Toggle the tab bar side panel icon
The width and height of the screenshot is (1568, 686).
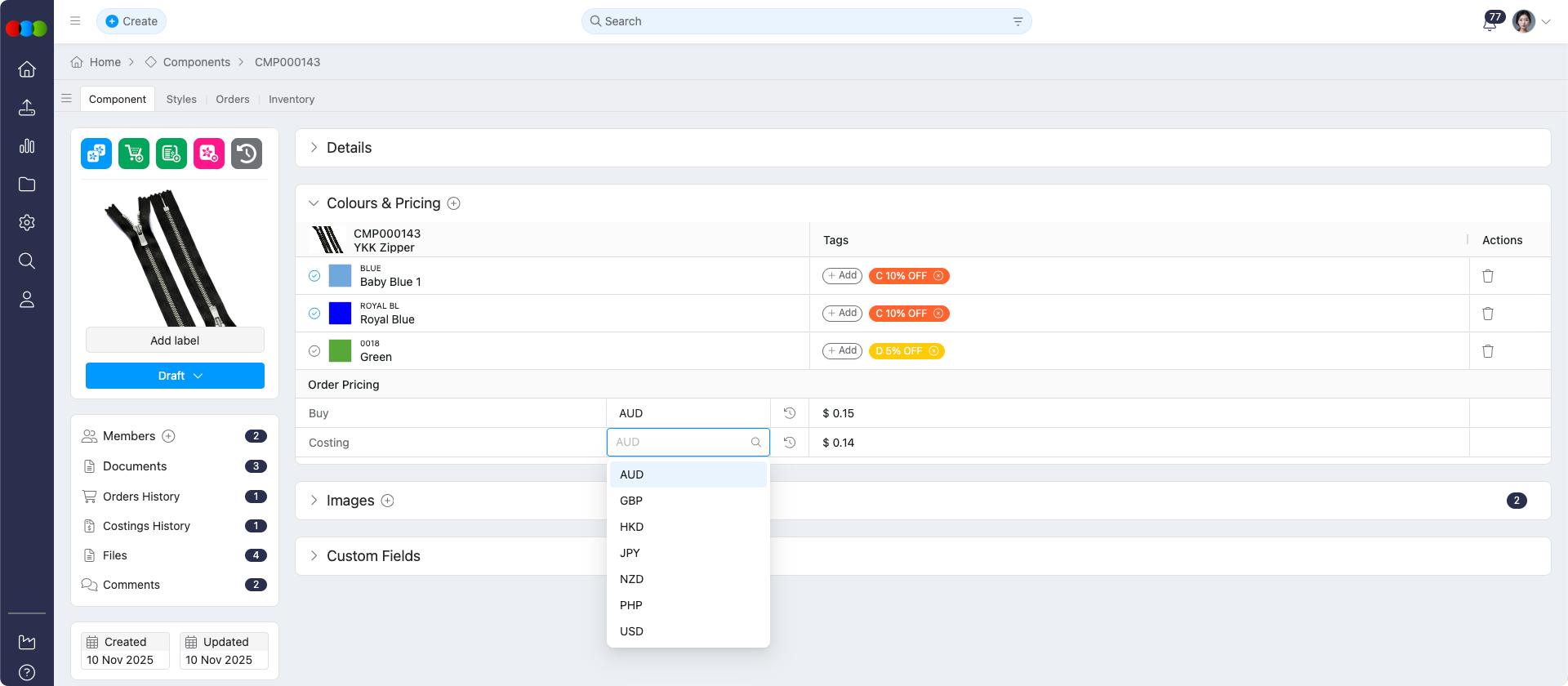[67, 98]
